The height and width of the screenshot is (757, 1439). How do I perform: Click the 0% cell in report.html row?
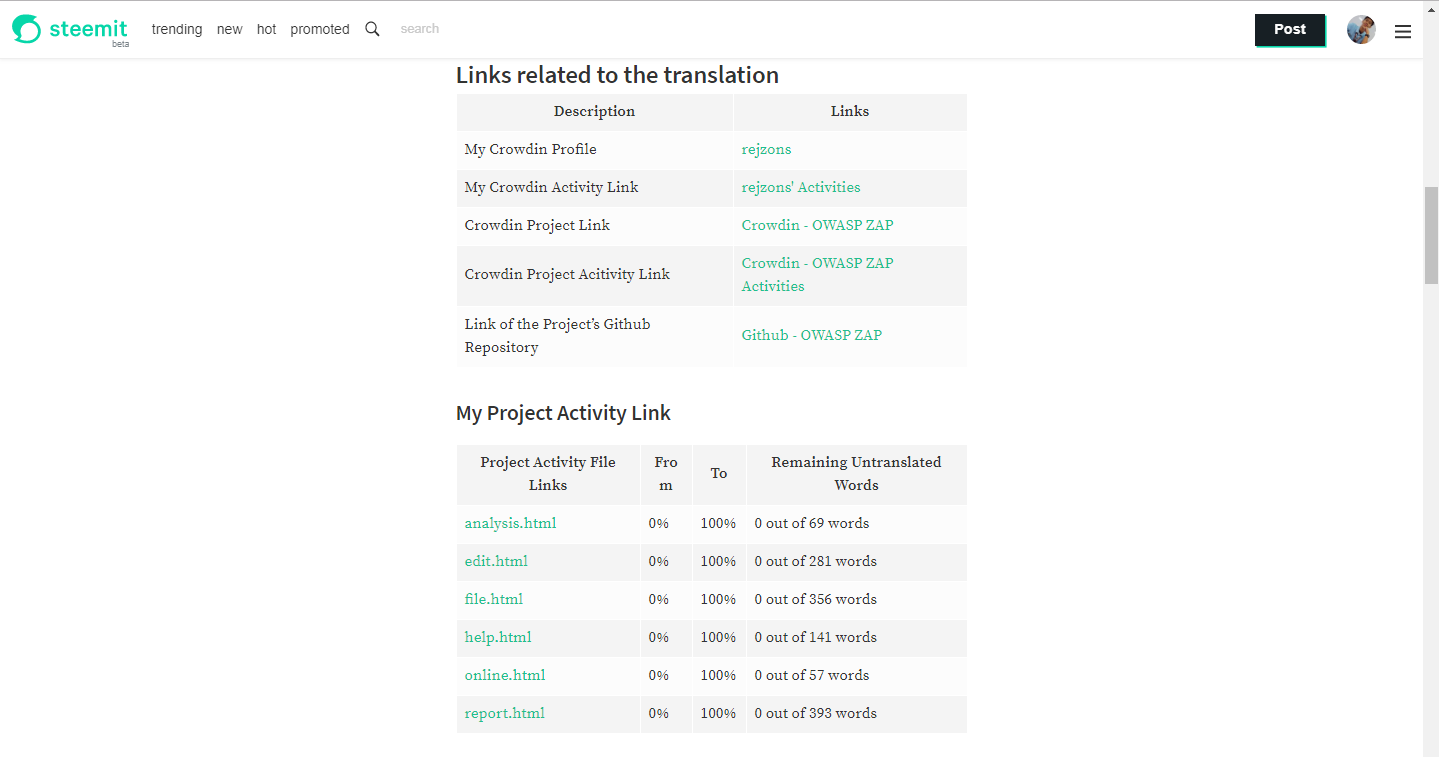(666, 714)
